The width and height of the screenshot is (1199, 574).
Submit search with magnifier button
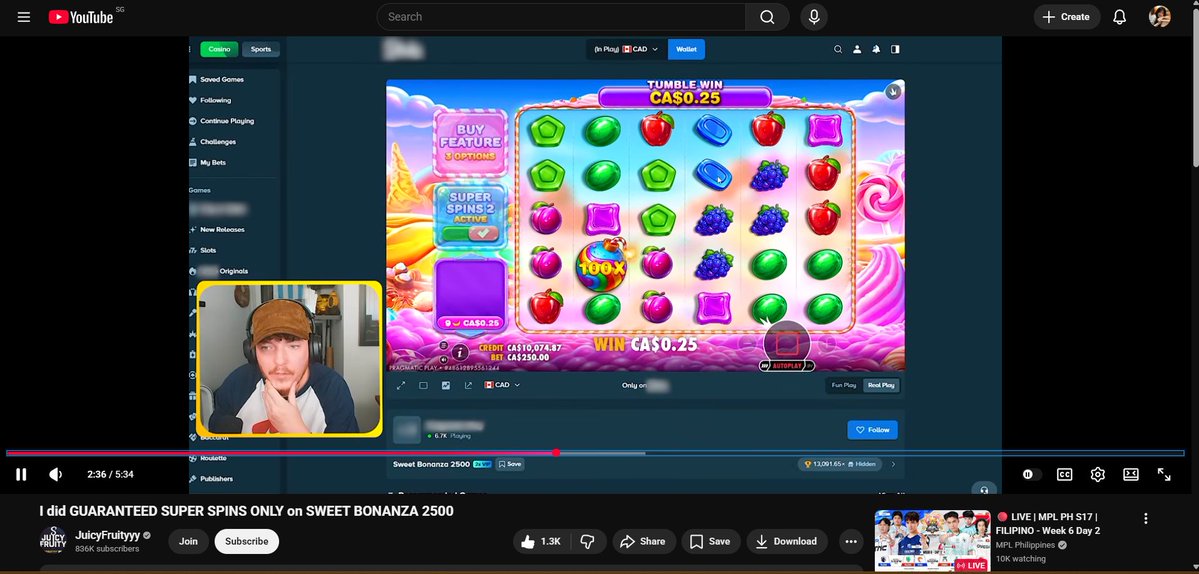coord(768,17)
